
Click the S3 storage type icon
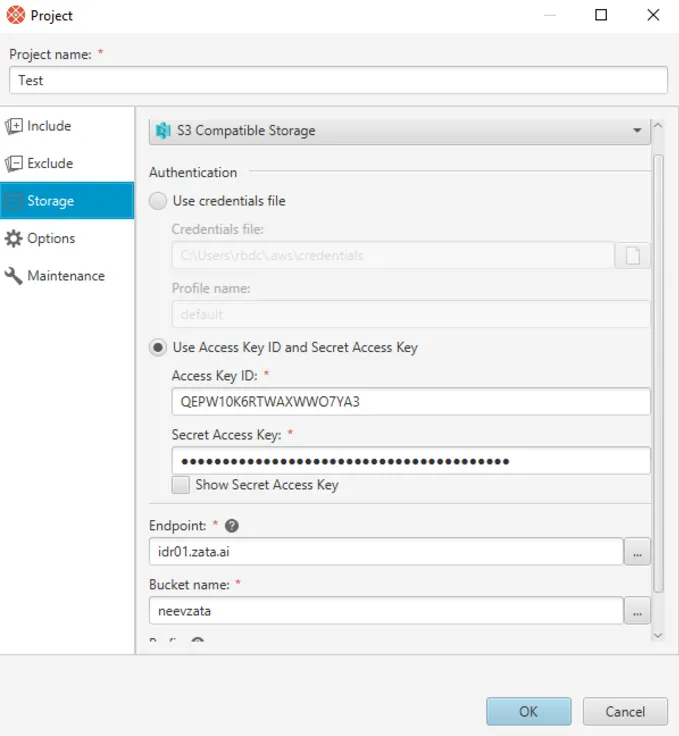pos(163,130)
